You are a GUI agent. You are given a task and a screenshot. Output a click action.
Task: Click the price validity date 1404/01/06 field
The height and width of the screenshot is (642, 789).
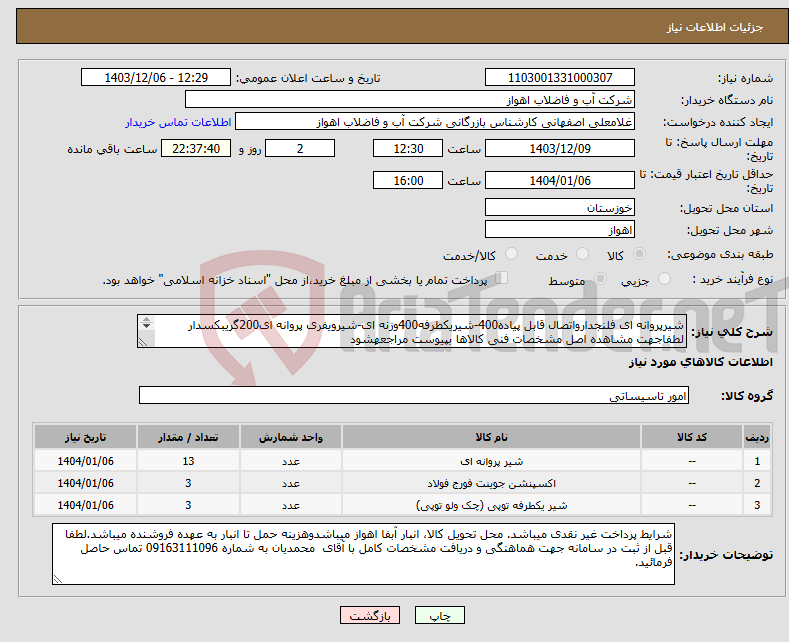click(x=560, y=180)
